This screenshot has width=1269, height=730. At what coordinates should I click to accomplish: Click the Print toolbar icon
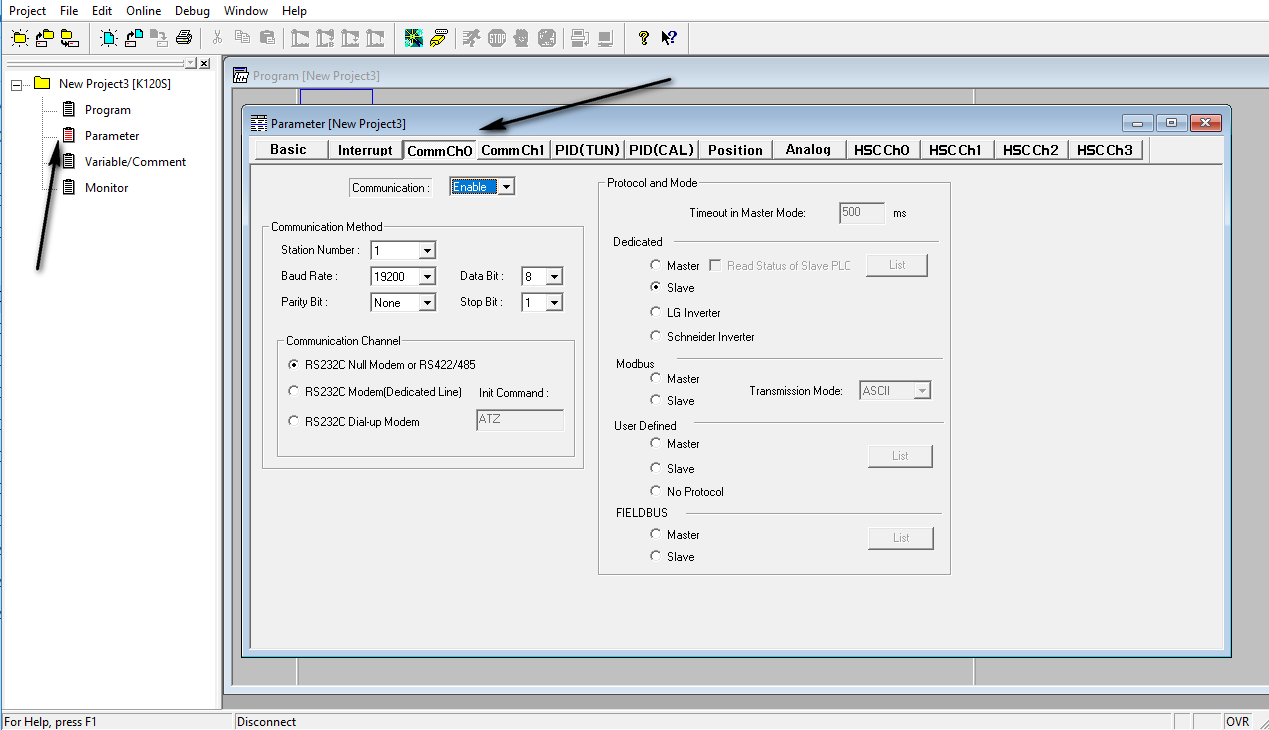pyautogui.click(x=184, y=38)
